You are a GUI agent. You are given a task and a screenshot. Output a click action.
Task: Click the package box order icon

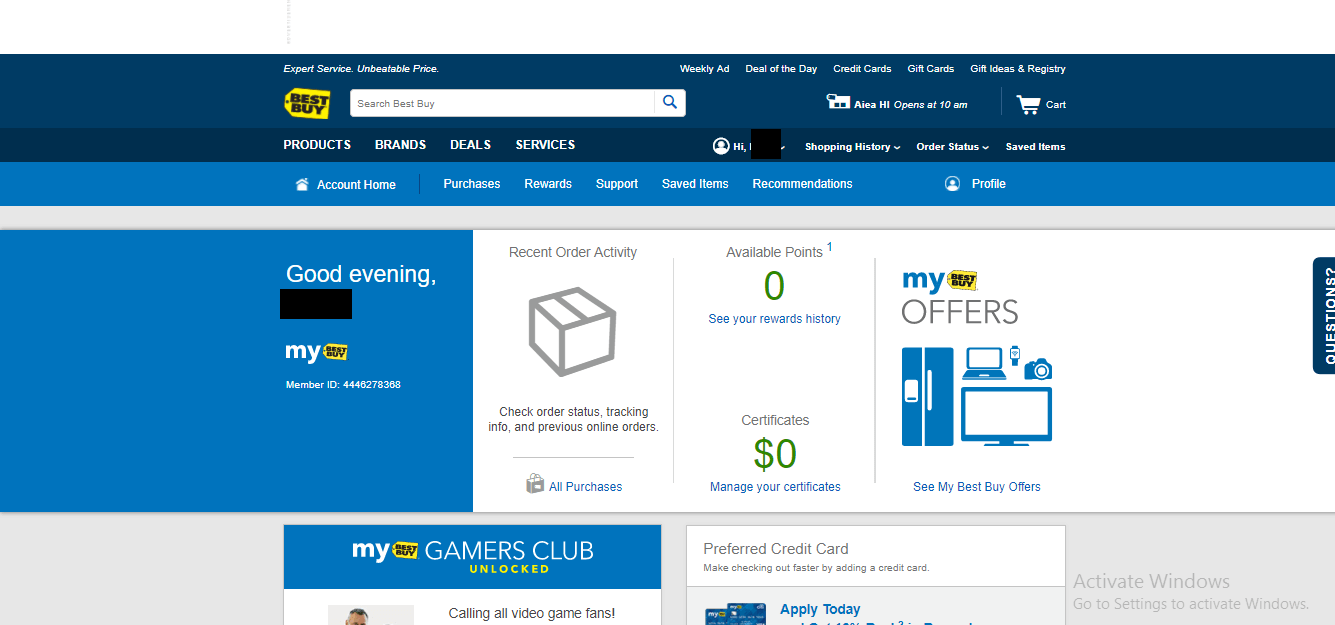572,332
